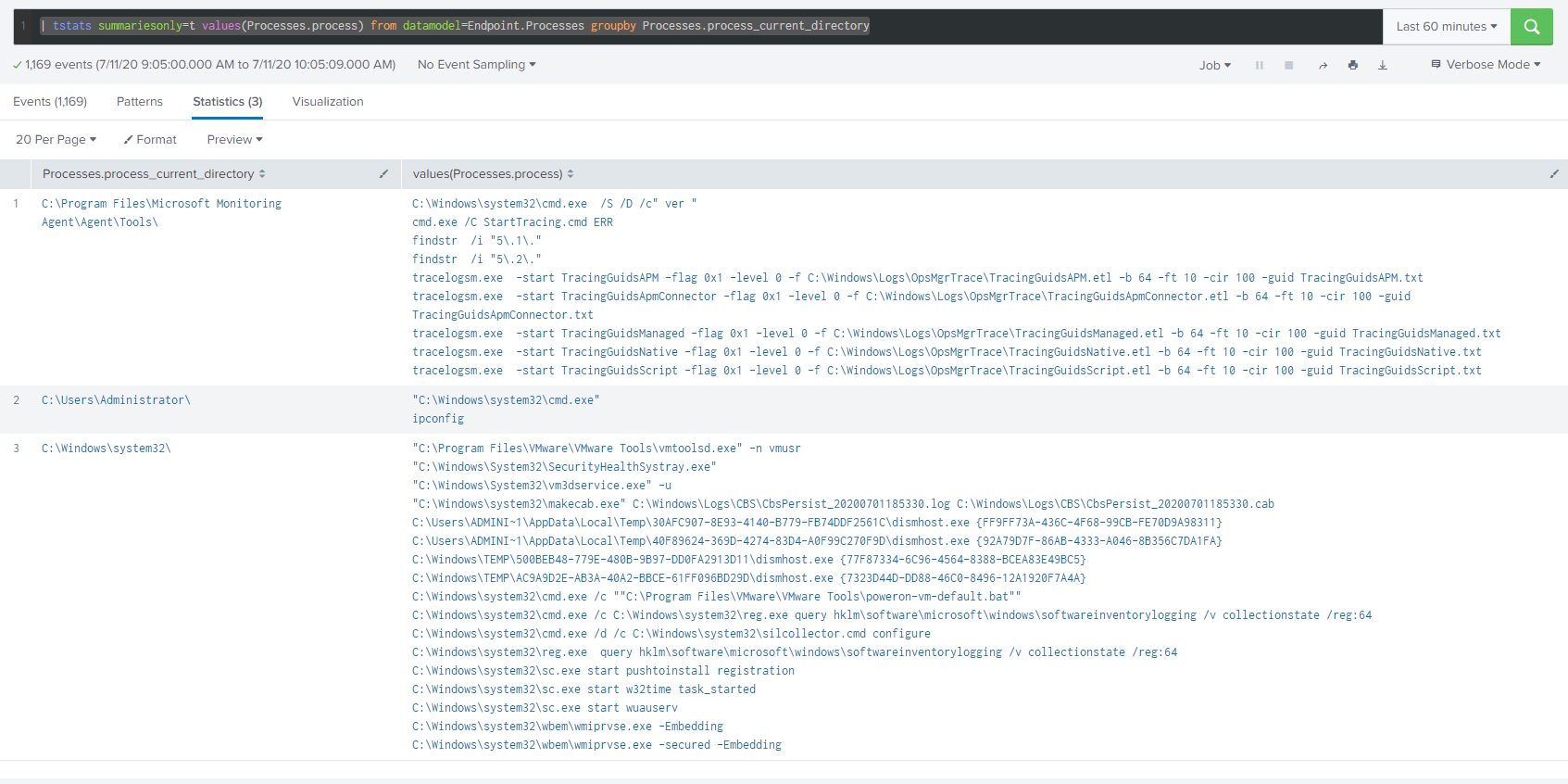This screenshot has height=784, width=1568.
Task: Click into the tstats search query field
Action: click(704, 26)
